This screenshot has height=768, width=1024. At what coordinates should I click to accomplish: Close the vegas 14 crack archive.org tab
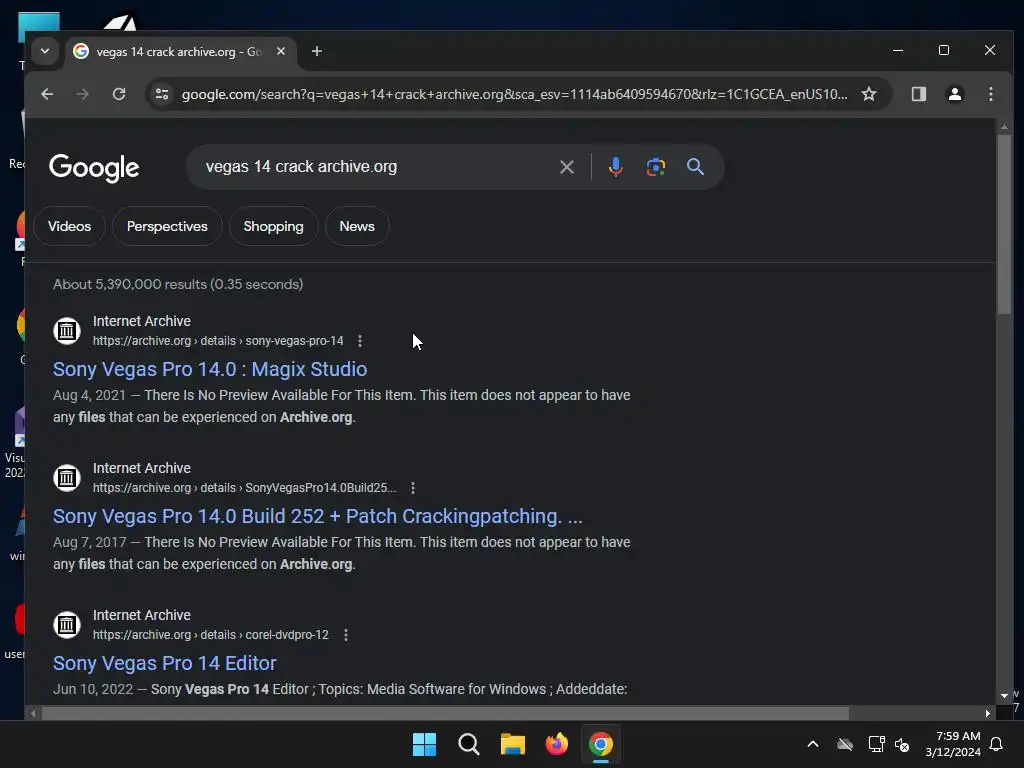(281, 51)
